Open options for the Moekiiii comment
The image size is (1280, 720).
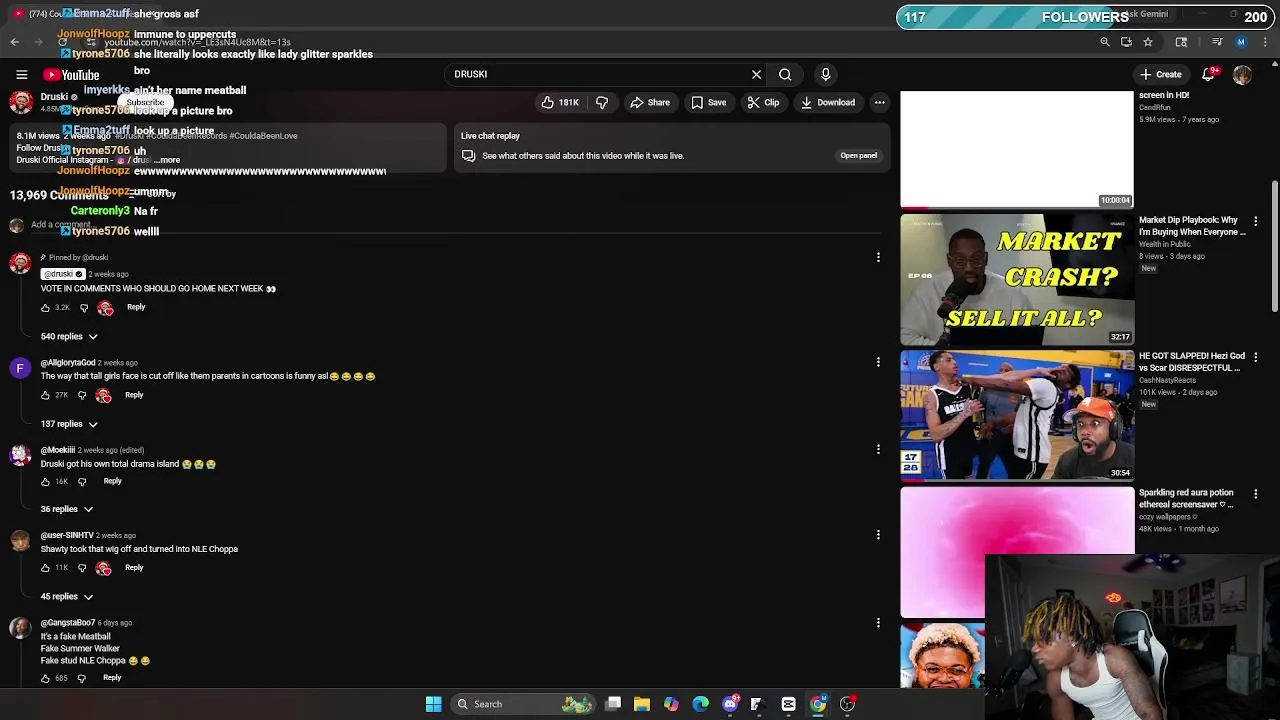pyautogui.click(x=878, y=449)
